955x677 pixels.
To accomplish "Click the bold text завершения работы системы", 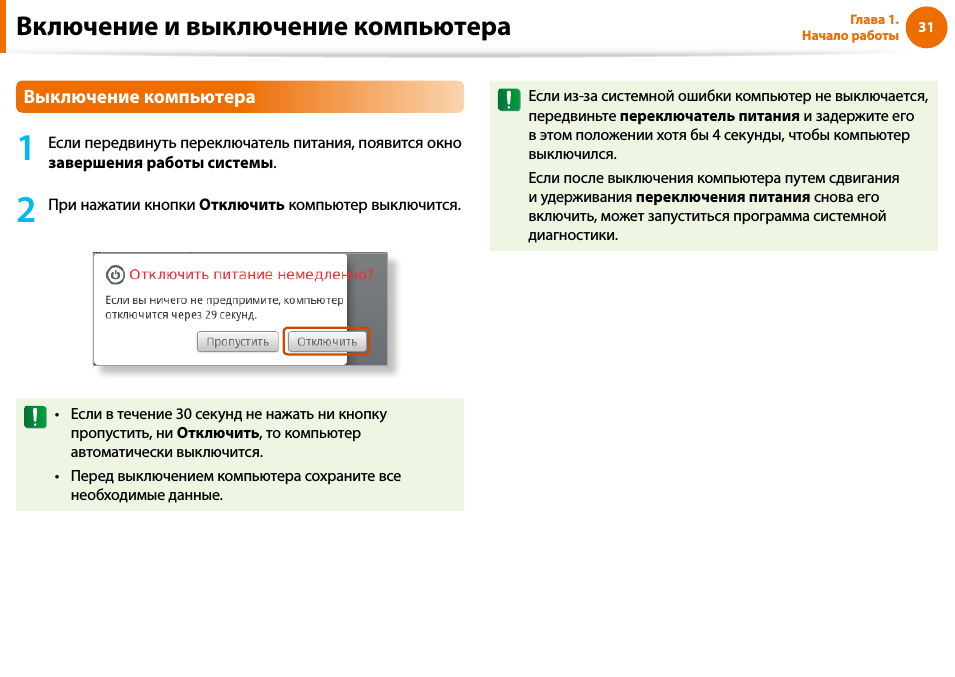I will (x=161, y=163).
